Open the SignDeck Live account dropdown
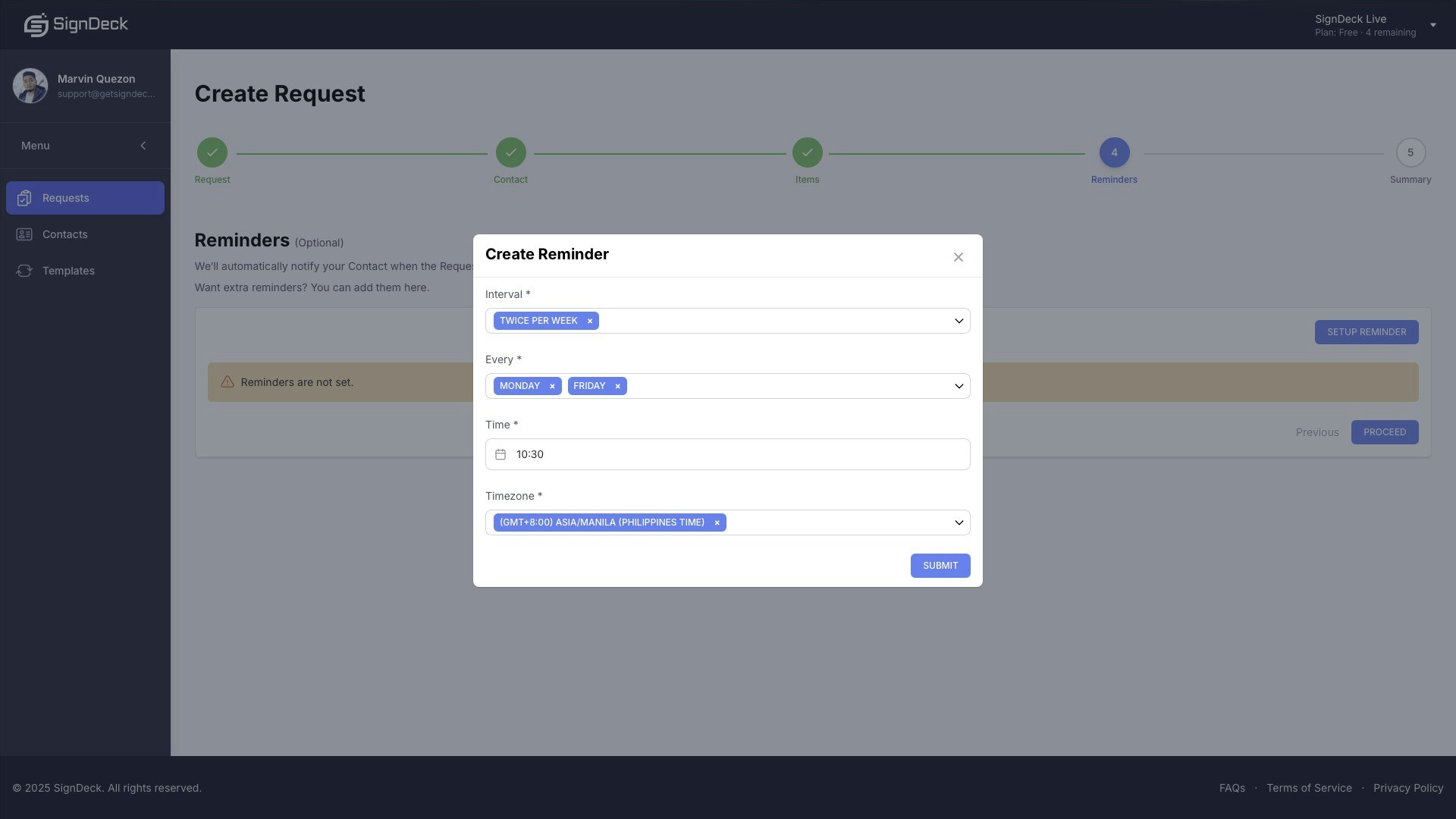The width and height of the screenshot is (1456, 819). tap(1432, 25)
